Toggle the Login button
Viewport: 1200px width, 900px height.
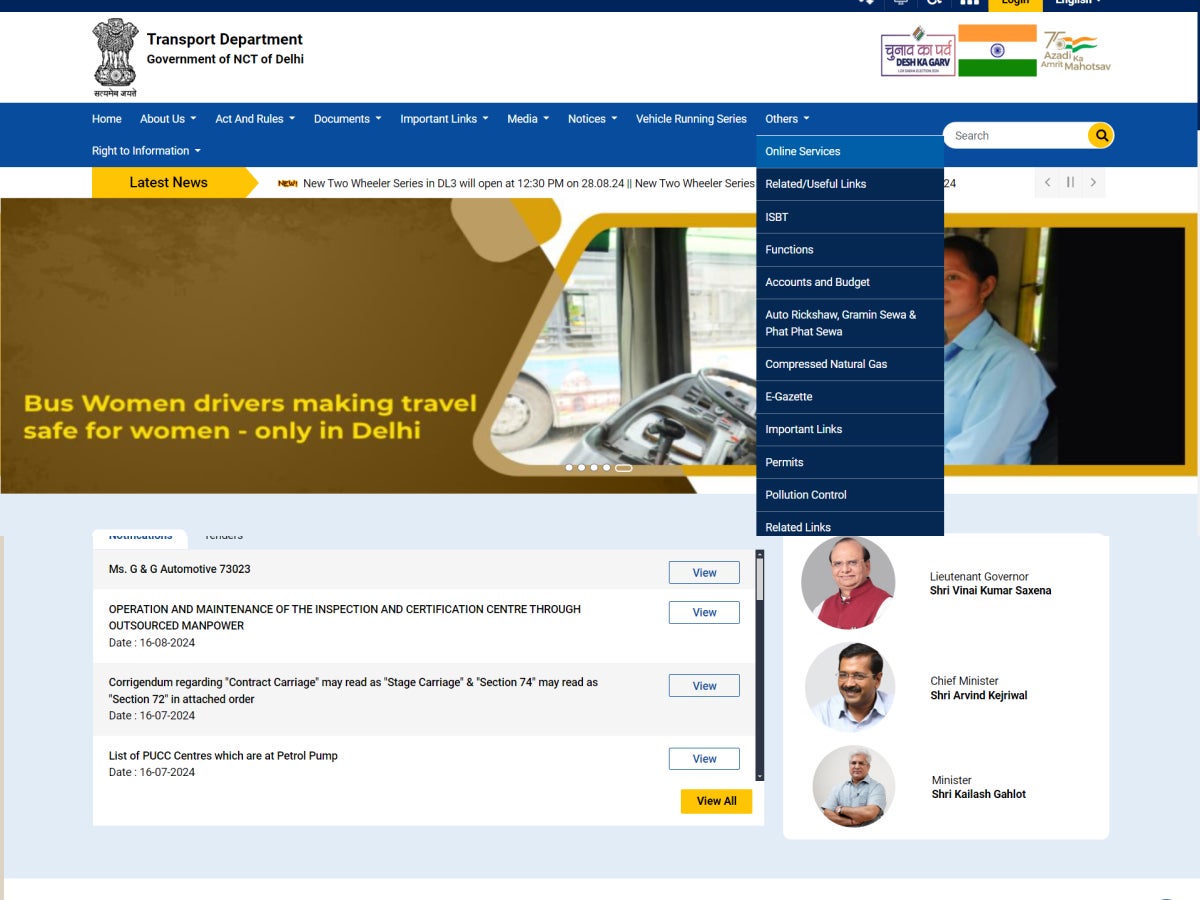click(1015, 3)
